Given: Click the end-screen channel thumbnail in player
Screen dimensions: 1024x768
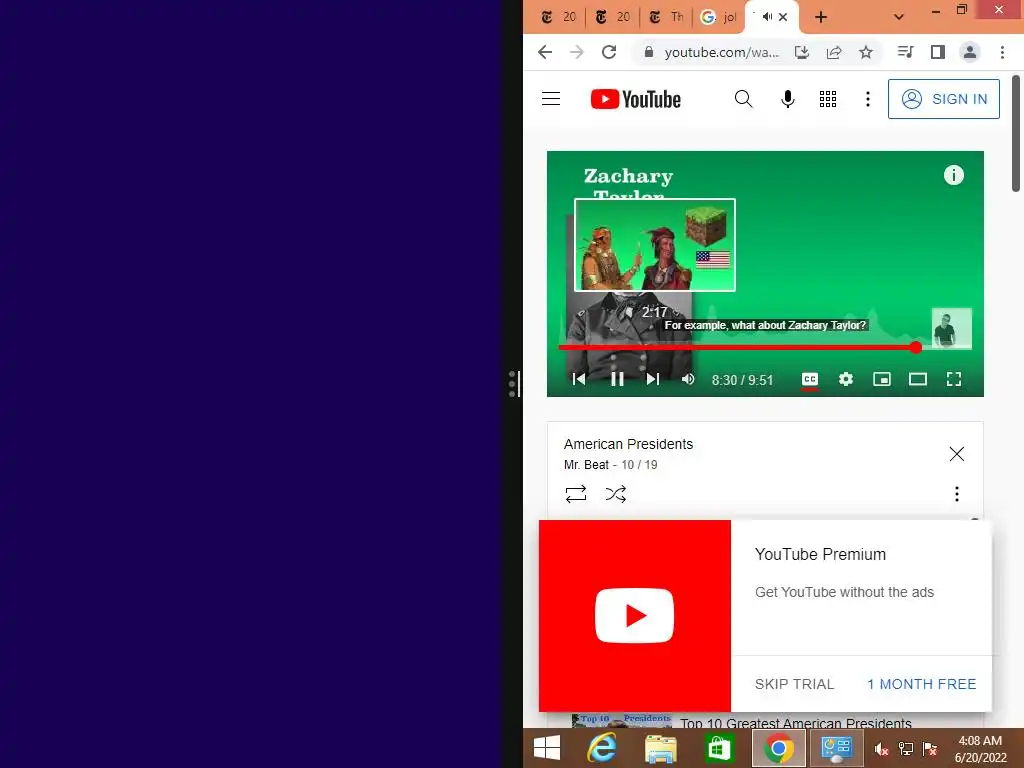Looking at the screenshot, I should (x=951, y=328).
